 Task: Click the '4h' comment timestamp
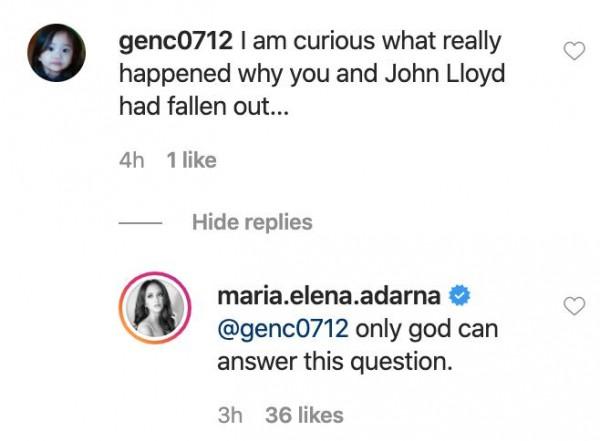pos(132,160)
